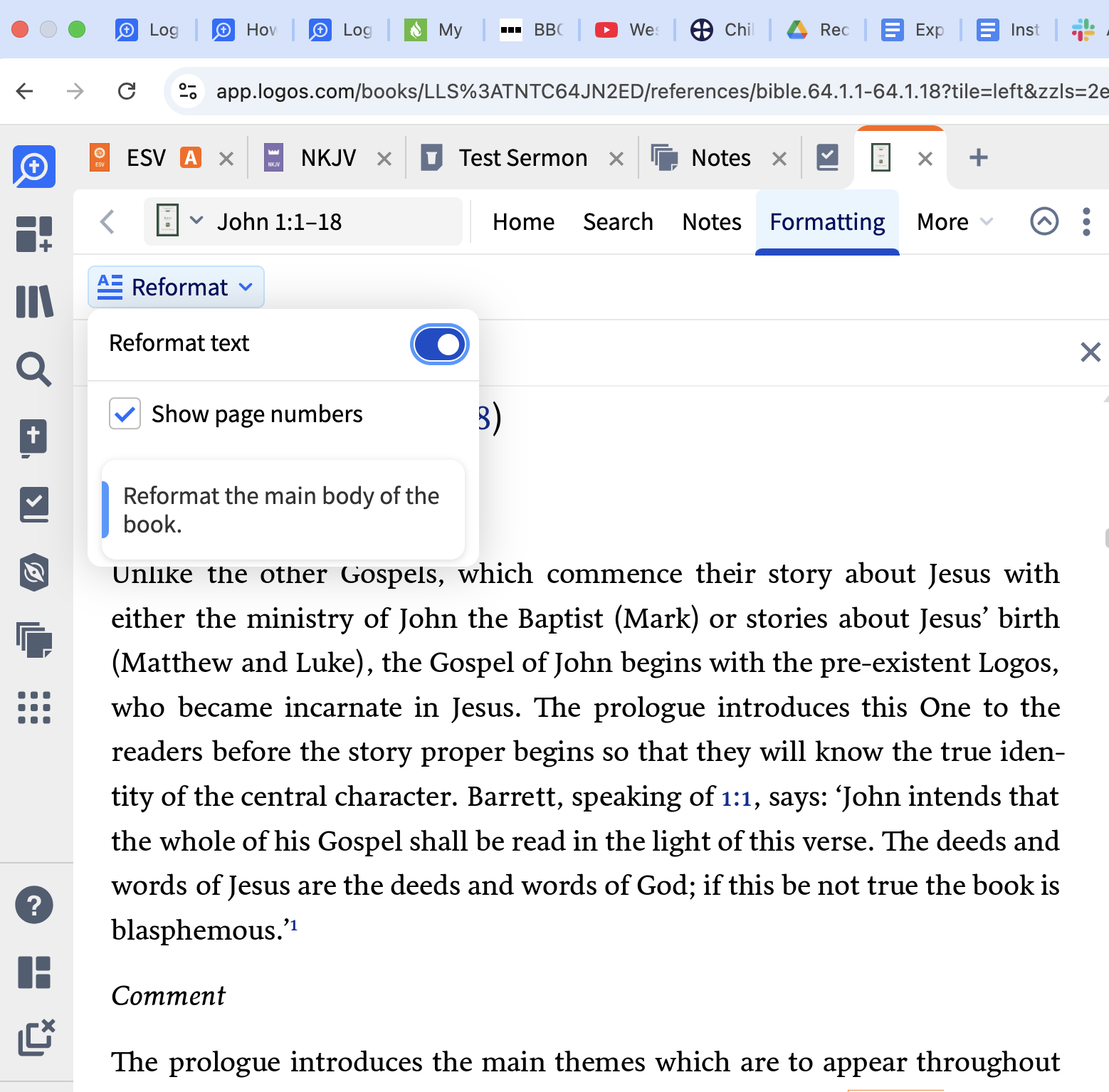The width and height of the screenshot is (1109, 1092).
Task: Open the Notes menu item in toolbar
Action: click(712, 222)
